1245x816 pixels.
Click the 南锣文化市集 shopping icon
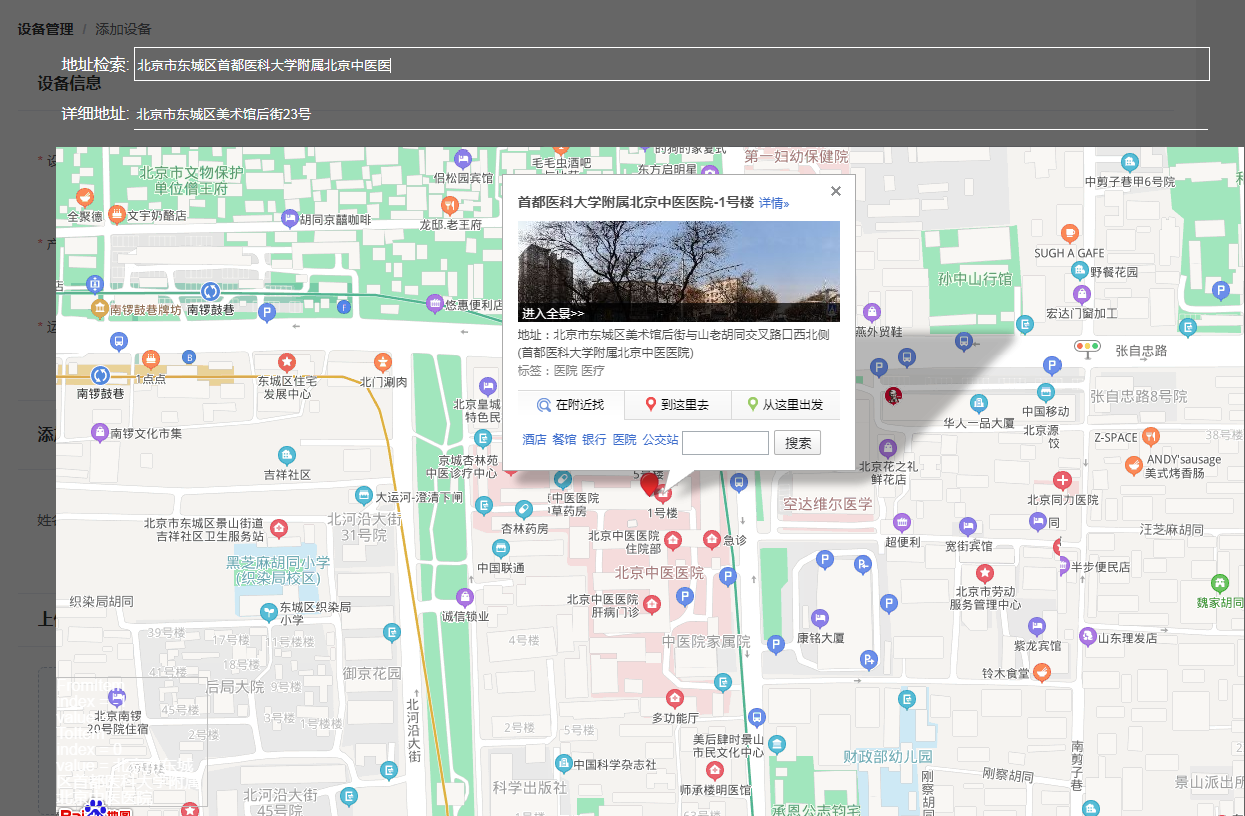click(x=99, y=433)
